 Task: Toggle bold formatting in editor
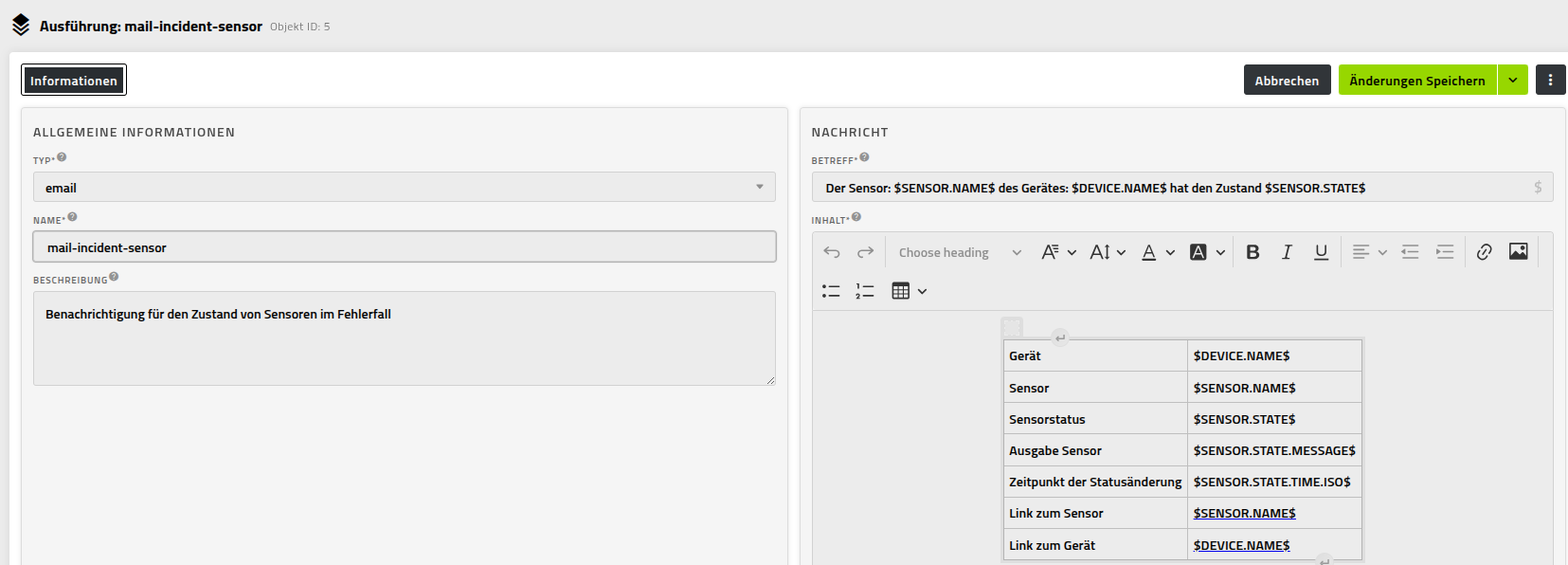pyautogui.click(x=1253, y=252)
